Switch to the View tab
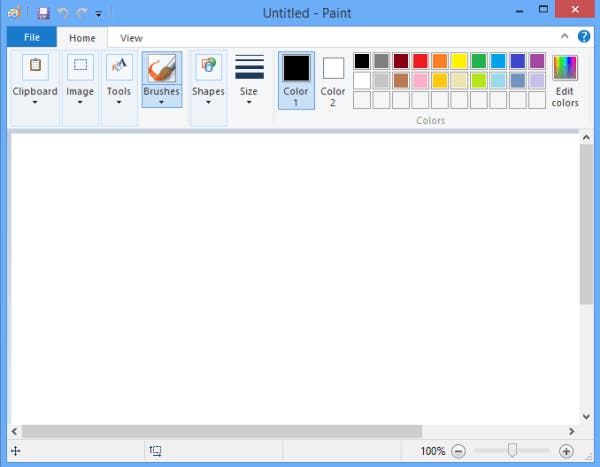 click(x=131, y=38)
